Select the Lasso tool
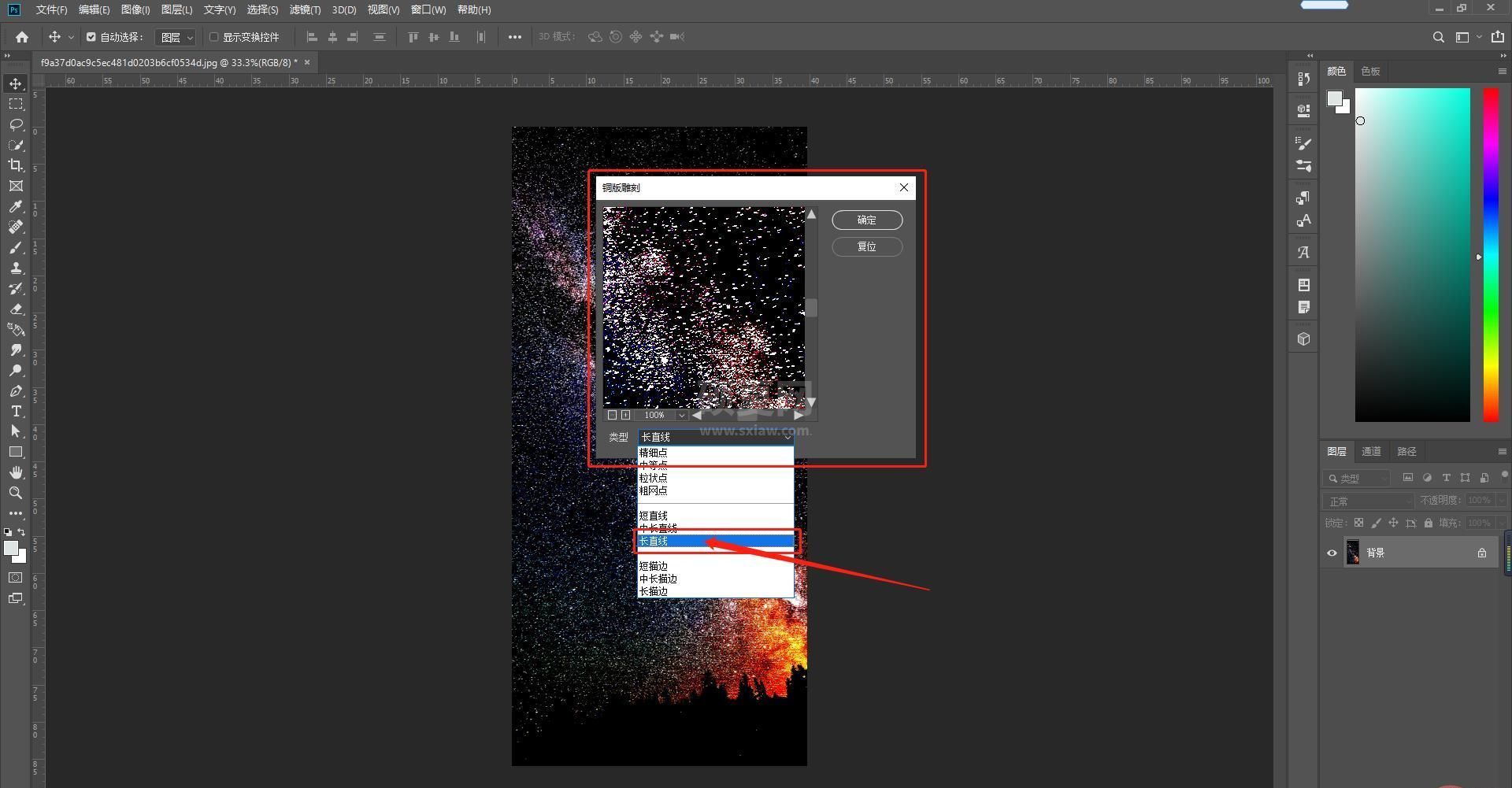1512x788 pixels. pyautogui.click(x=16, y=124)
